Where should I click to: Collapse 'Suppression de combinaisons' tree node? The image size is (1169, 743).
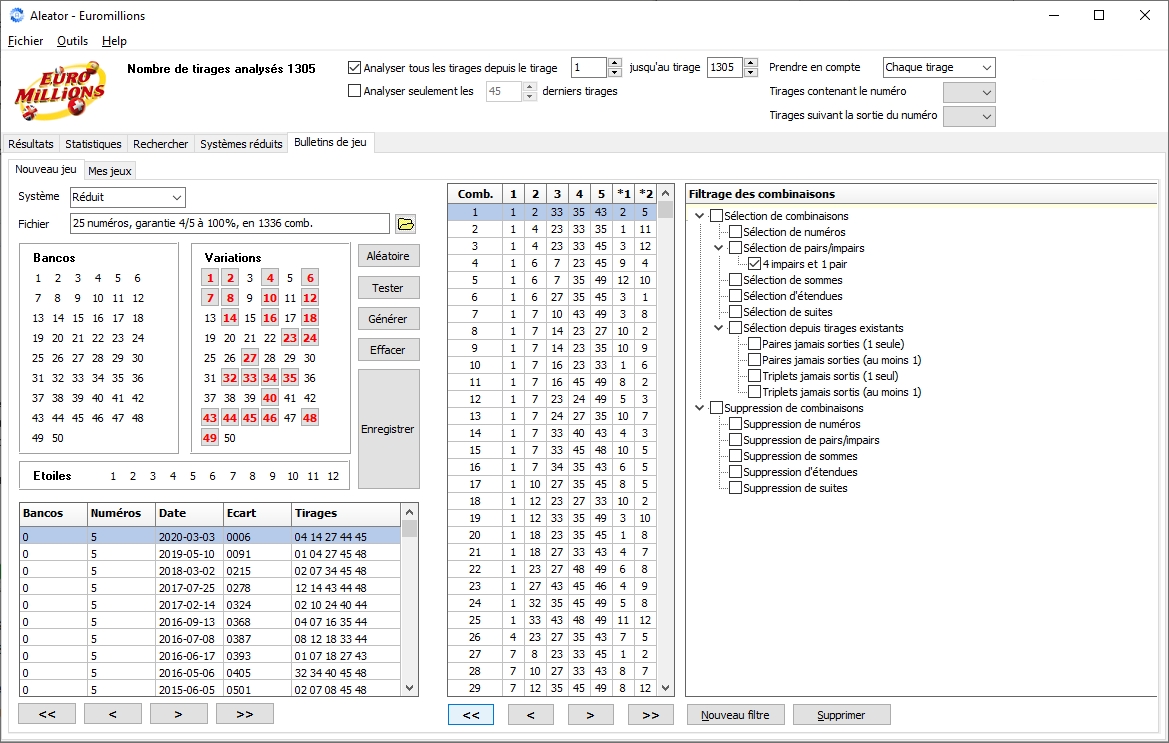point(699,408)
